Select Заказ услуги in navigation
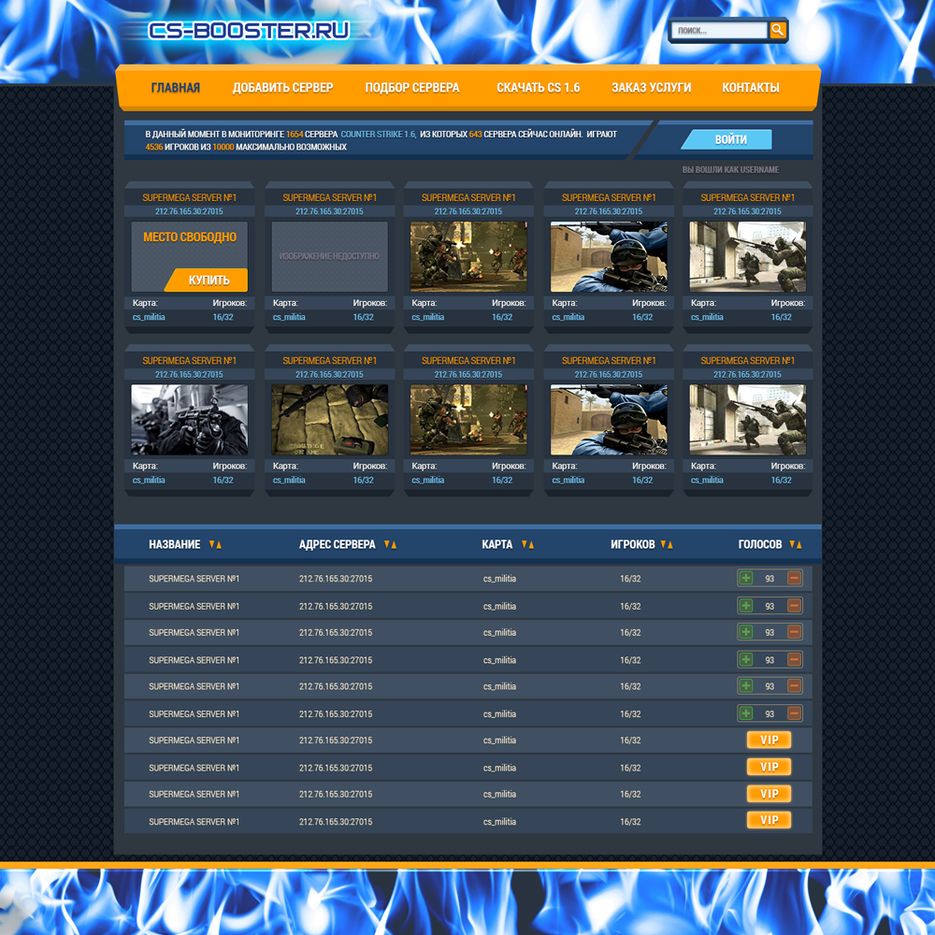Viewport: 935px width, 935px height. pos(651,88)
